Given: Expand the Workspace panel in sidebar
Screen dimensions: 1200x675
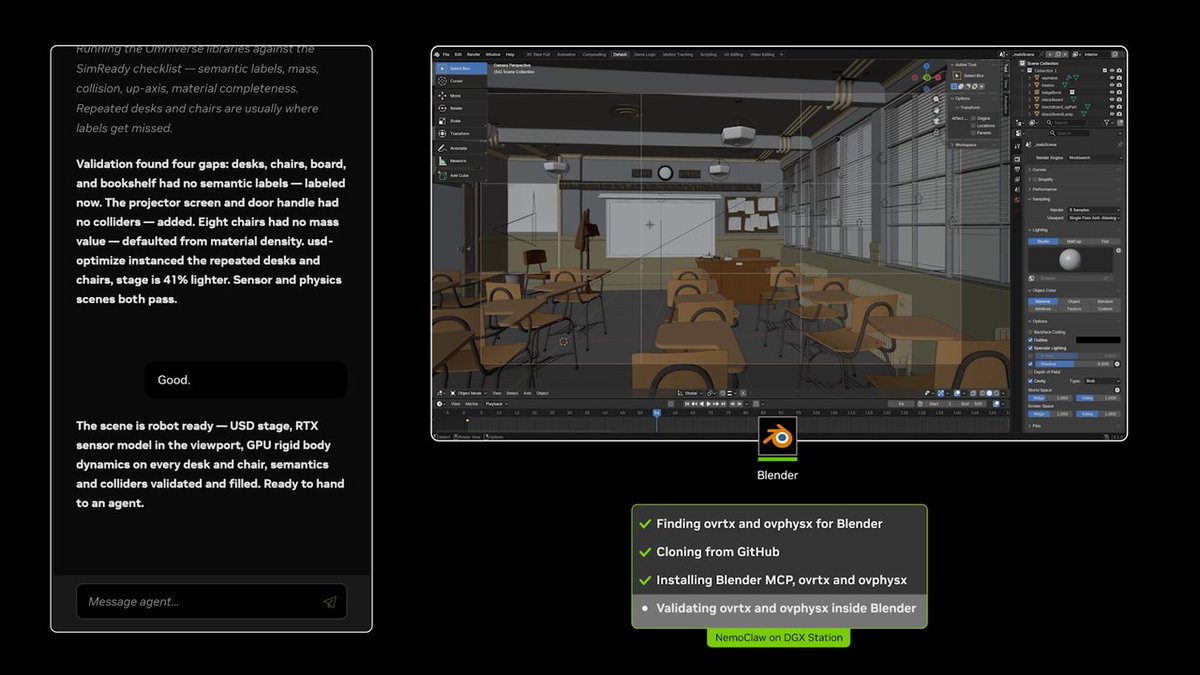Looking at the screenshot, I should click(x=964, y=145).
